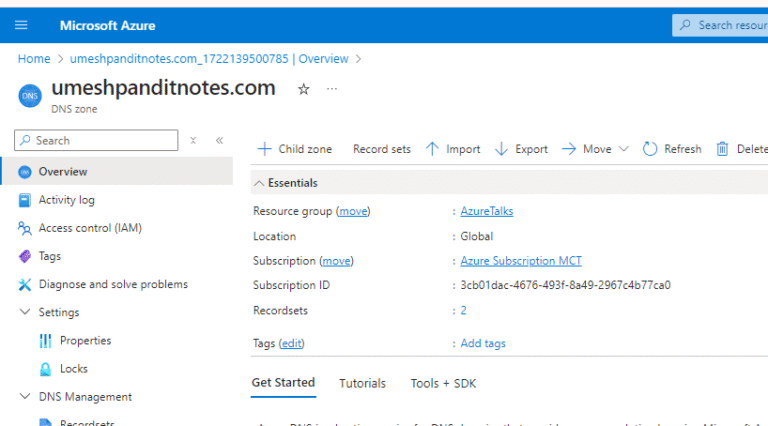This screenshot has height=426, width=768.
Task: Select Overview in the sidebar
Action: (x=117, y=171)
